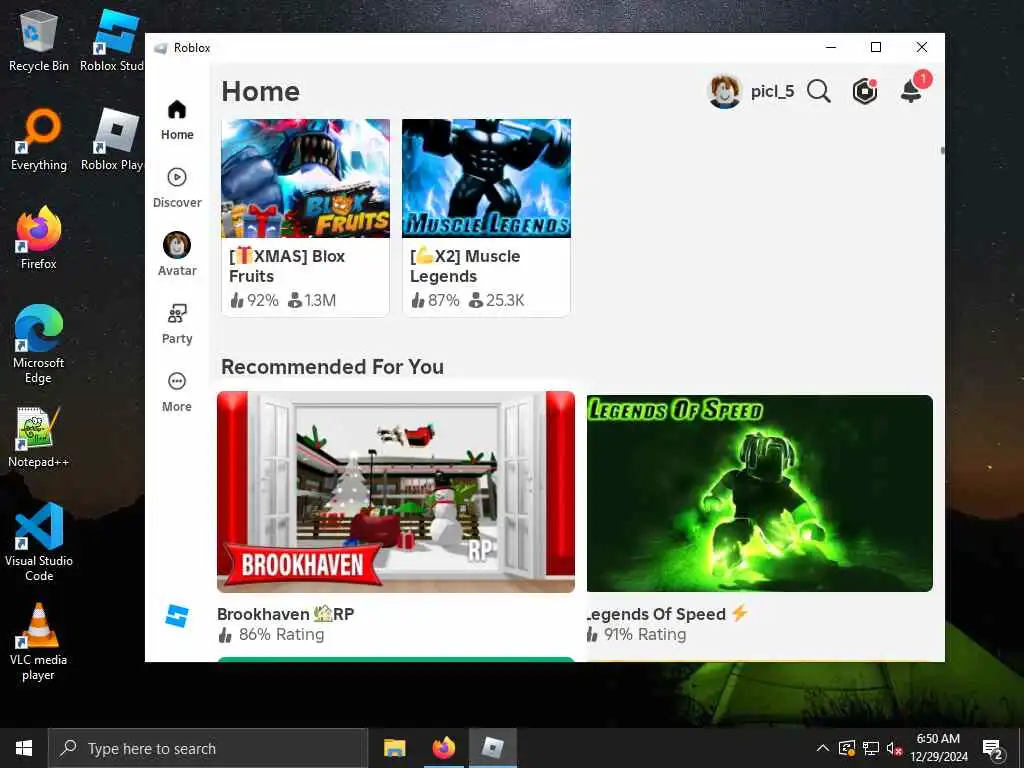The width and height of the screenshot is (1024, 768).
Task: Select Everything desktop shortcut
Action: 39,140
